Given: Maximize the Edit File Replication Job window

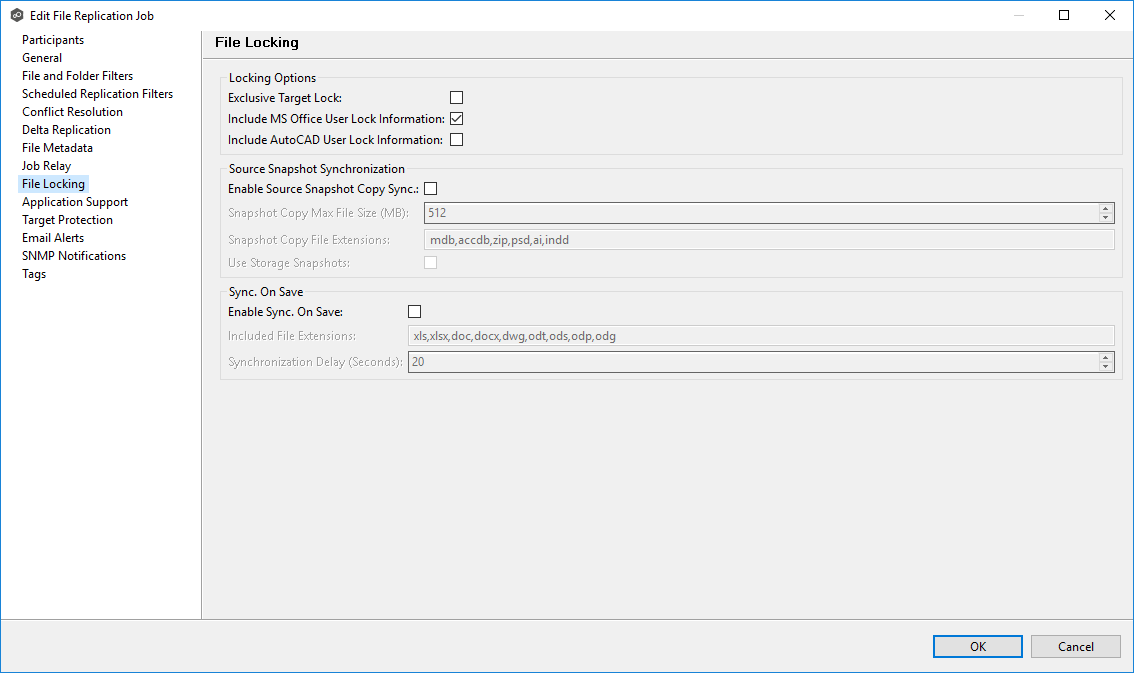Looking at the screenshot, I should 1064,15.
